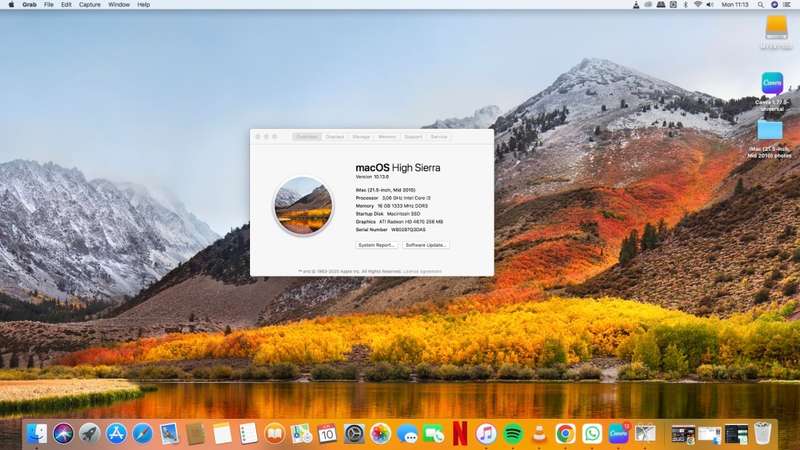
Task: Open Bluetooth menu bar icon
Action: click(685, 5)
